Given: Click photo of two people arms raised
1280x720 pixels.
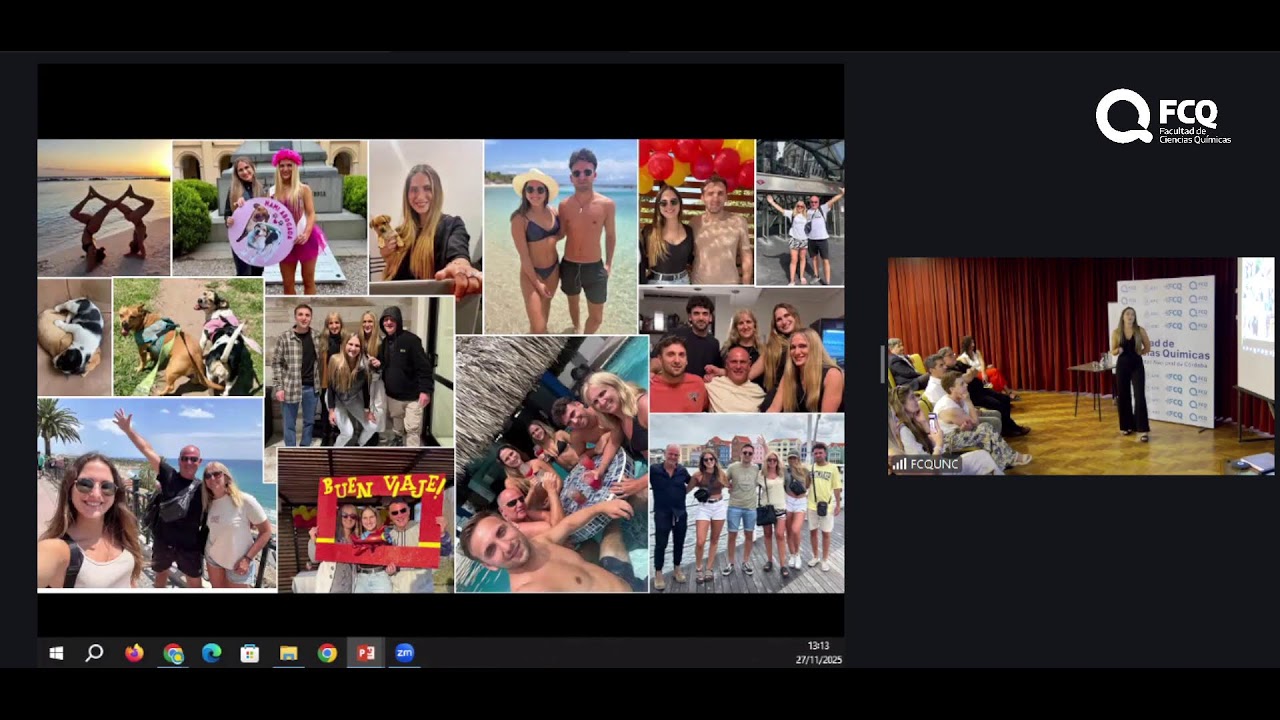Looking at the screenshot, I should click(x=800, y=212).
